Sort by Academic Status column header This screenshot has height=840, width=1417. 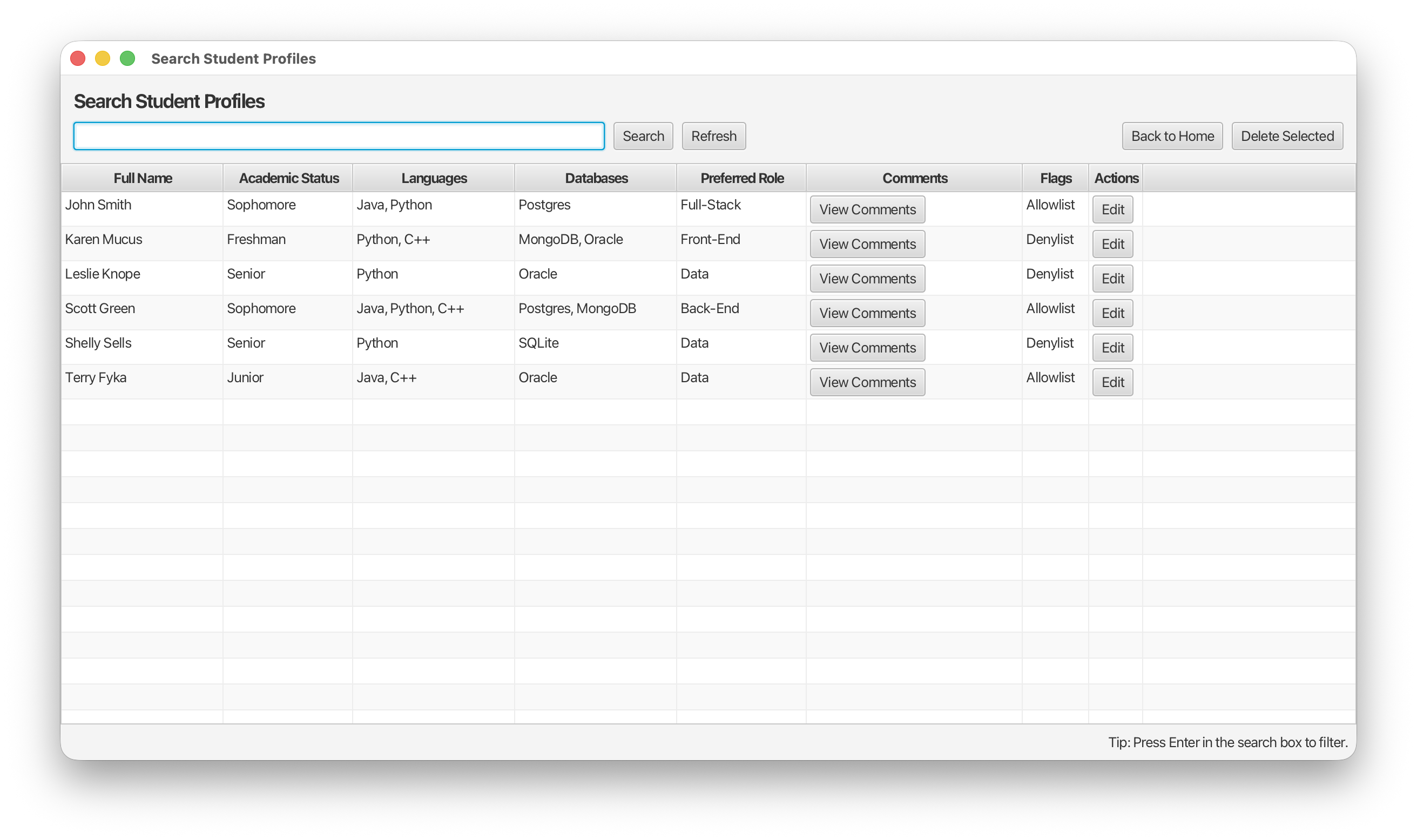[288, 178]
